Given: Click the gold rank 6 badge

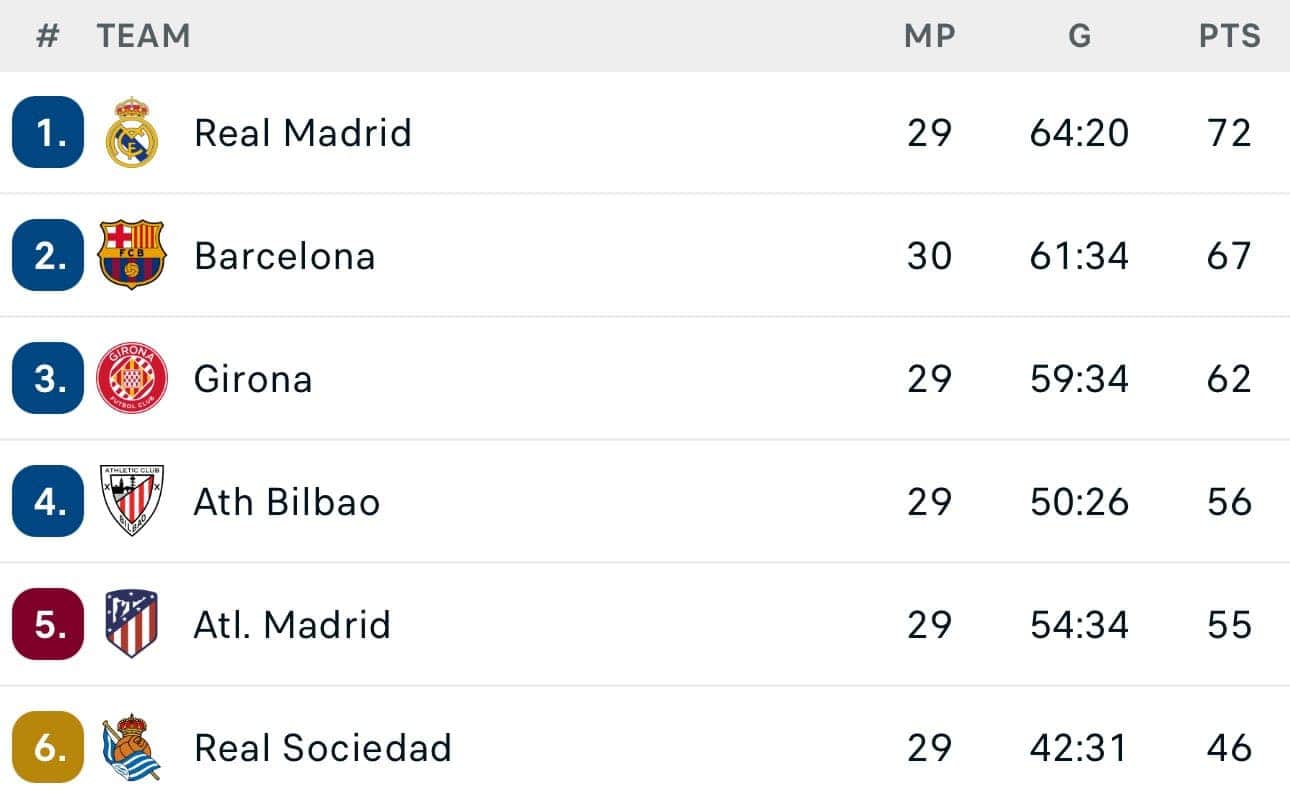Looking at the screenshot, I should (48, 747).
